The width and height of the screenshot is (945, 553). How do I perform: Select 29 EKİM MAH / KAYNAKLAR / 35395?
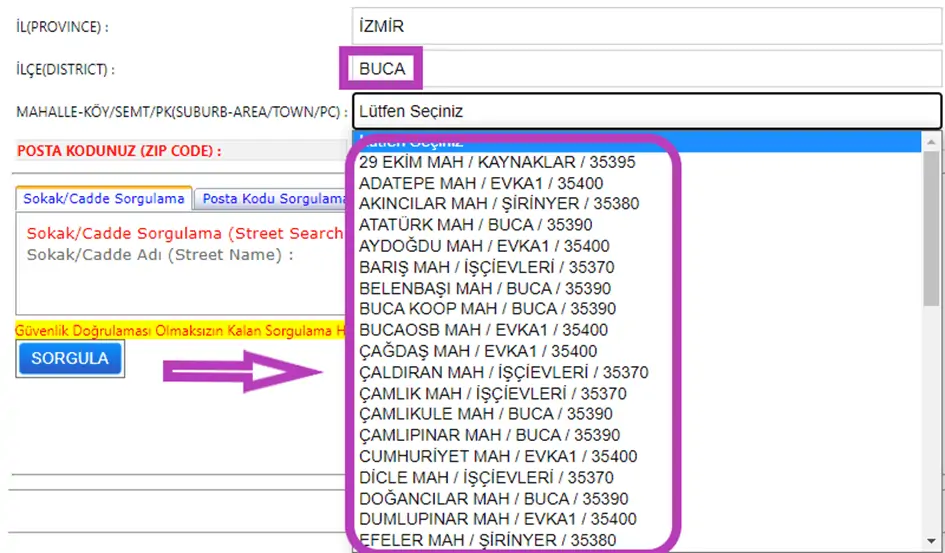pyautogui.click(x=496, y=161)
